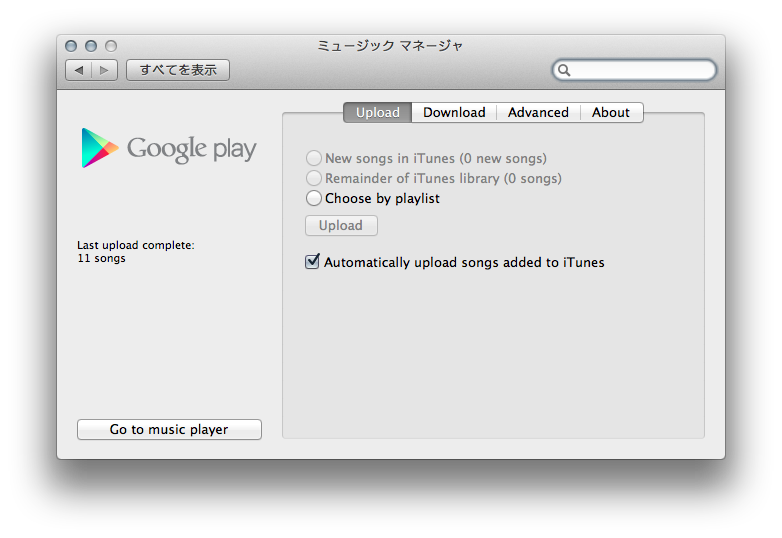Minimize the window with the middle traffic-light button
The image size is (782, 538).
coord(91,46)
